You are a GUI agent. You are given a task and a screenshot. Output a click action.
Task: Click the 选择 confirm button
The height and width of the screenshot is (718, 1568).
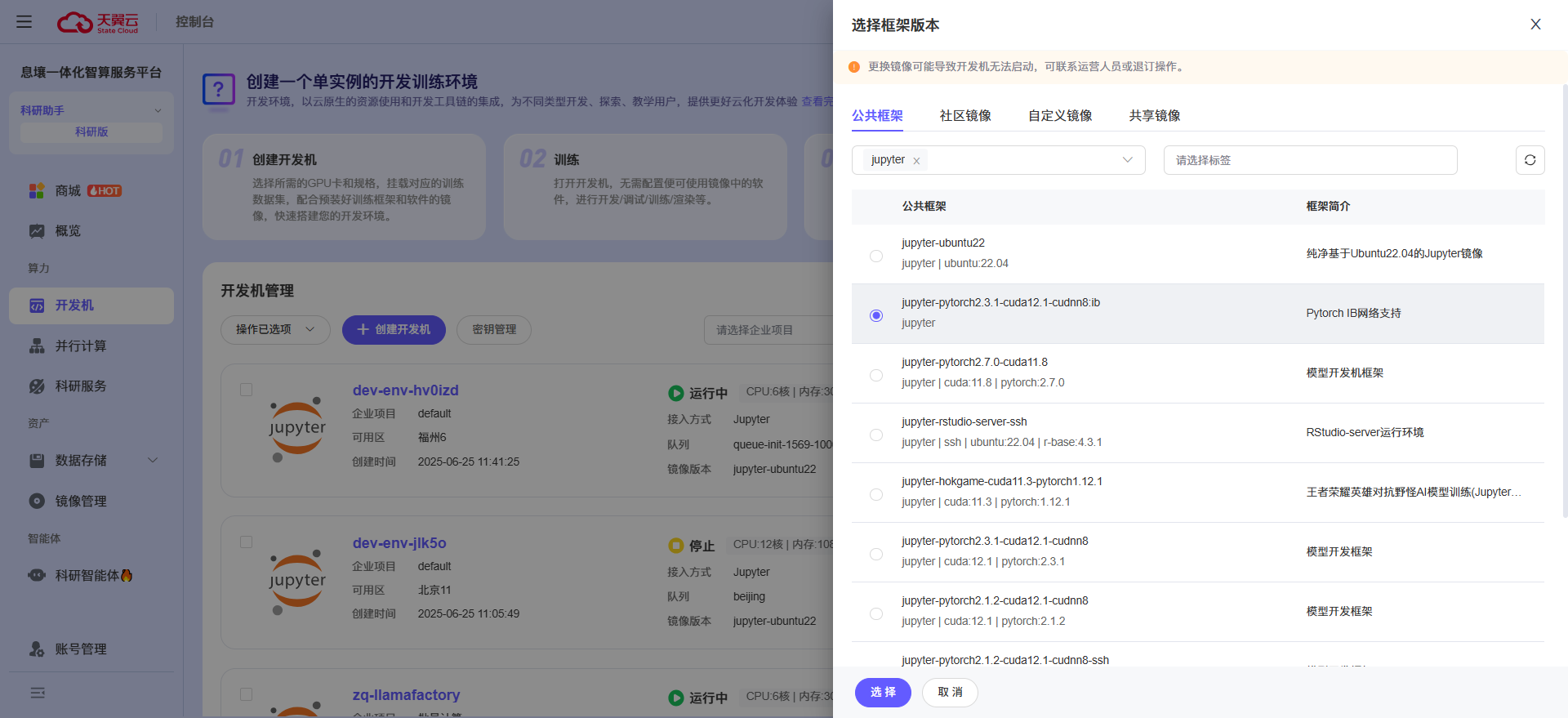(x=883, y=693)
